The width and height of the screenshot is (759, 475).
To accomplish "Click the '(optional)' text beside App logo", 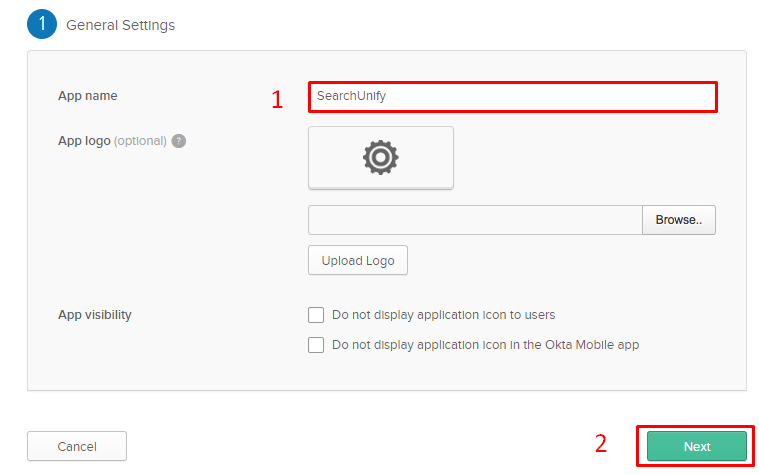I will pos(140,141).
